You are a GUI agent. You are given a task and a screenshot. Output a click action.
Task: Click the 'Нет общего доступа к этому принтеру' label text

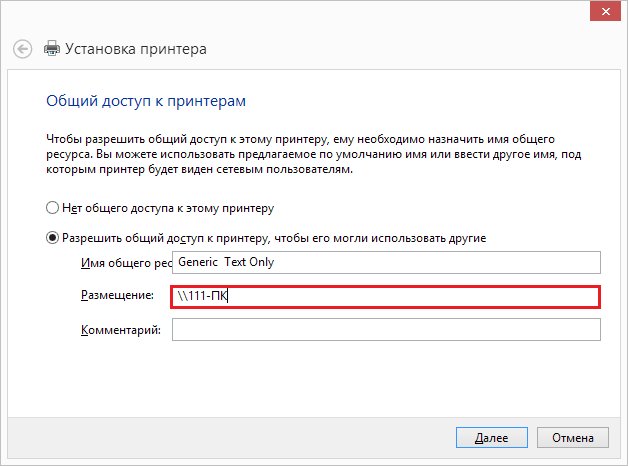click(168, 208)
